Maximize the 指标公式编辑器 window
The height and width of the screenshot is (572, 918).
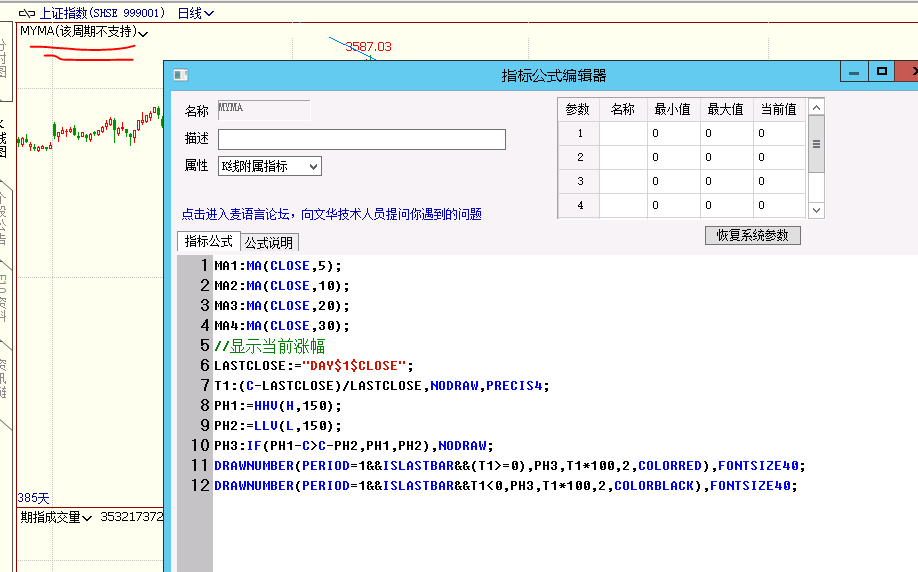[x=881, y=72]
